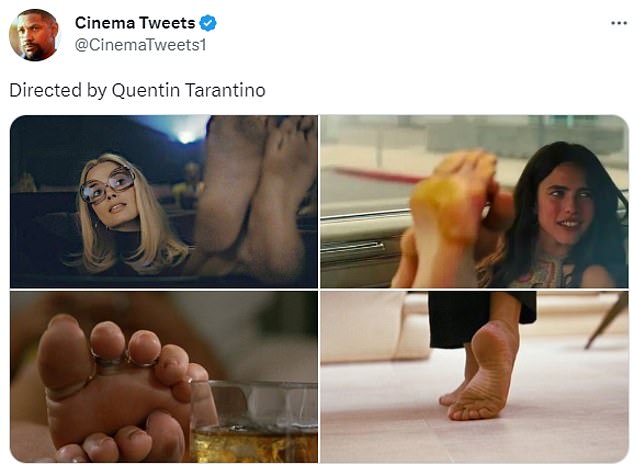The image size is (634, 475).
Task: Open the @CinemaTweets1 handle link
Action: point(140,45)
